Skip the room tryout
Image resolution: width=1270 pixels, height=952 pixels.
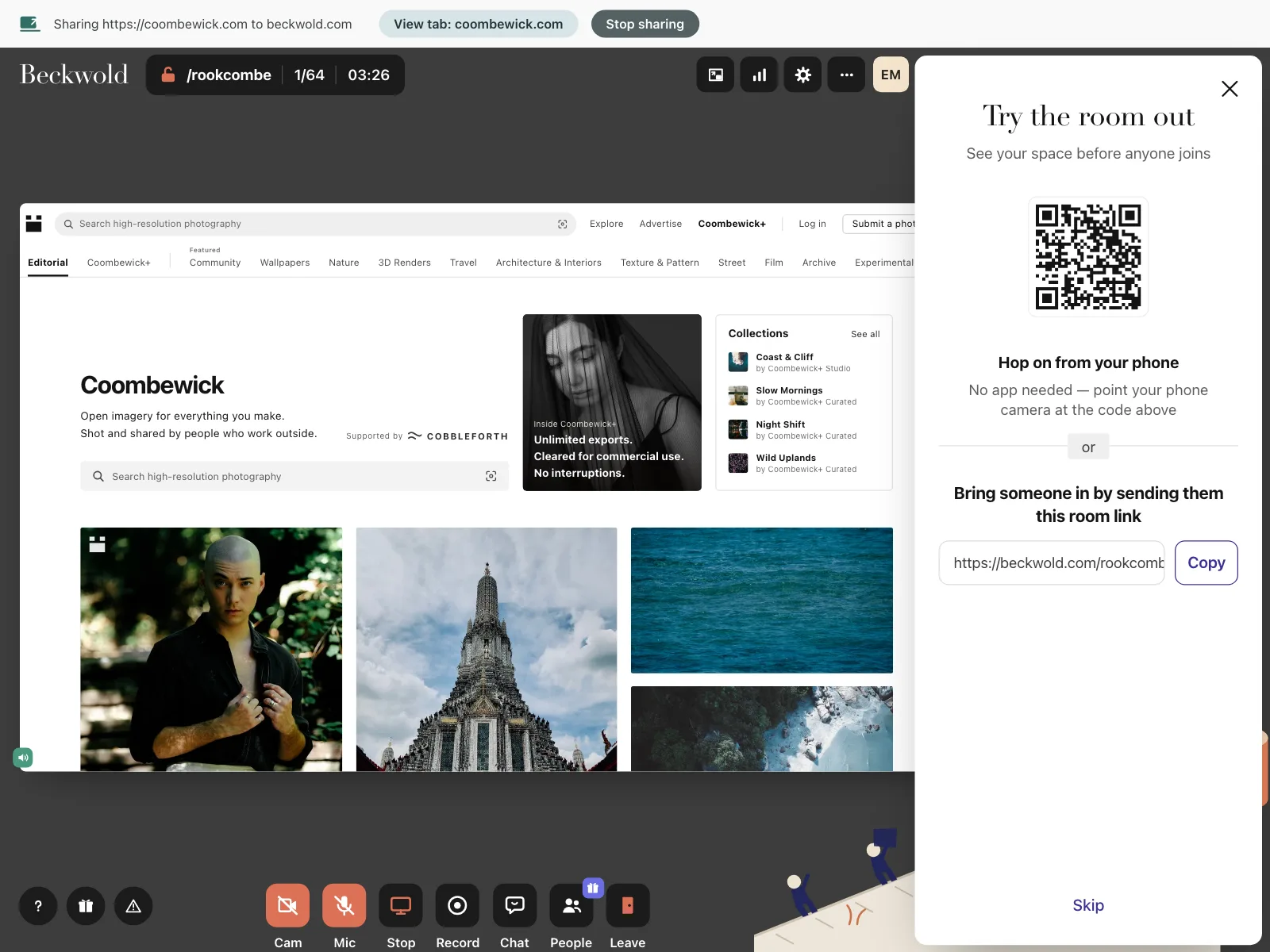[x=1088, y=905]
